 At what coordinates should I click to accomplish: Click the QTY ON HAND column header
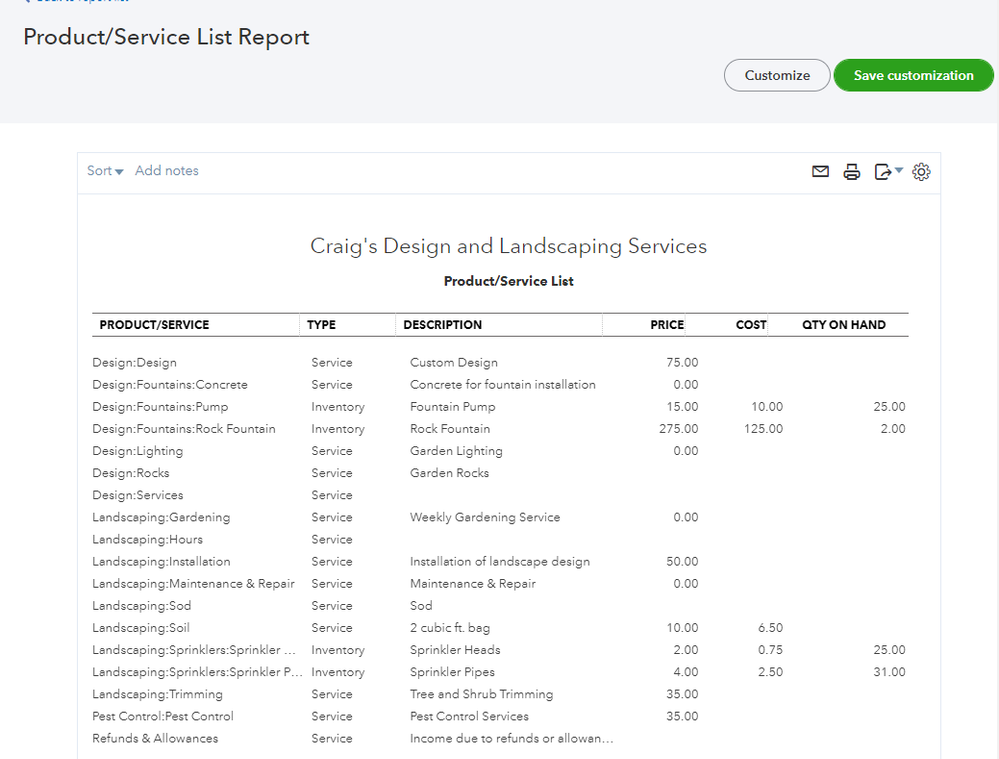[843, 325]
